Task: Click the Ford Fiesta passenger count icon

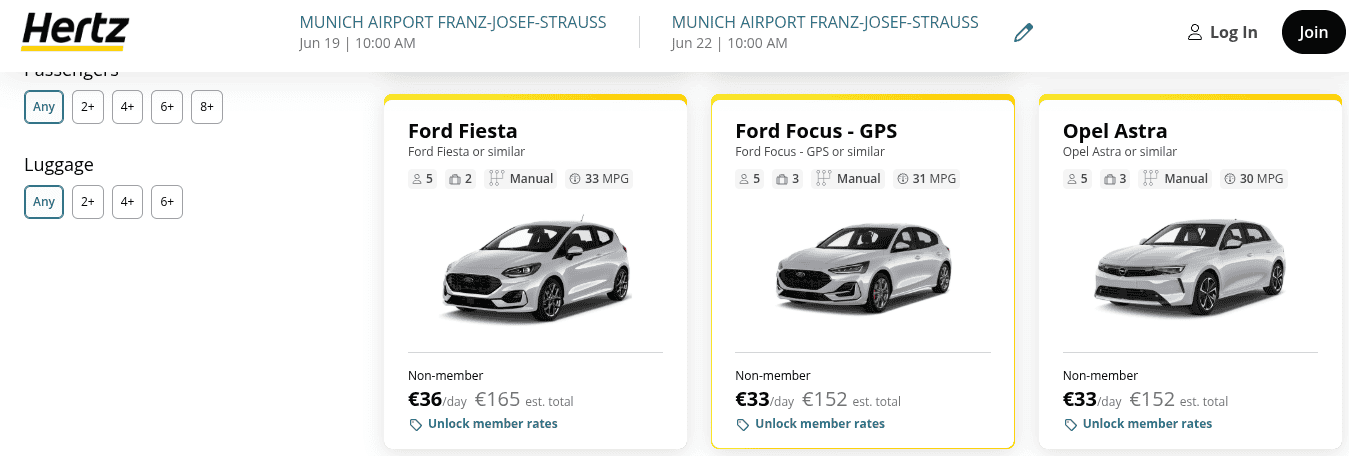Action: (x=417, y=179)
